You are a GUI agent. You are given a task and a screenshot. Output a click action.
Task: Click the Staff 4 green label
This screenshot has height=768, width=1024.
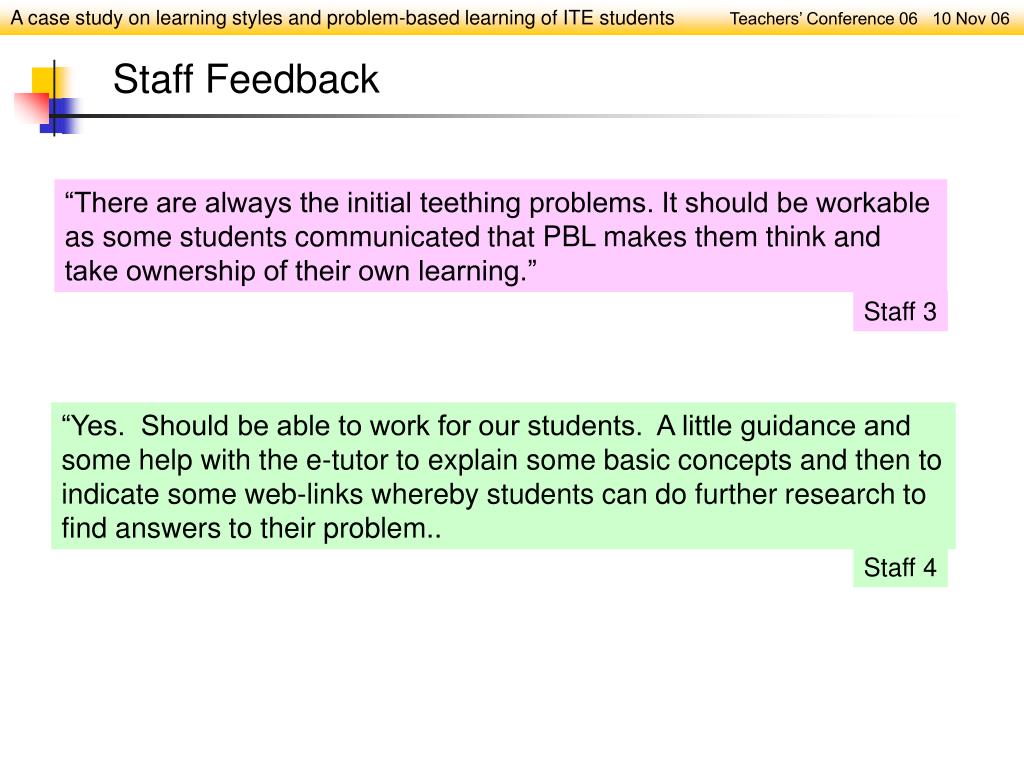click(x=900, y=568)
